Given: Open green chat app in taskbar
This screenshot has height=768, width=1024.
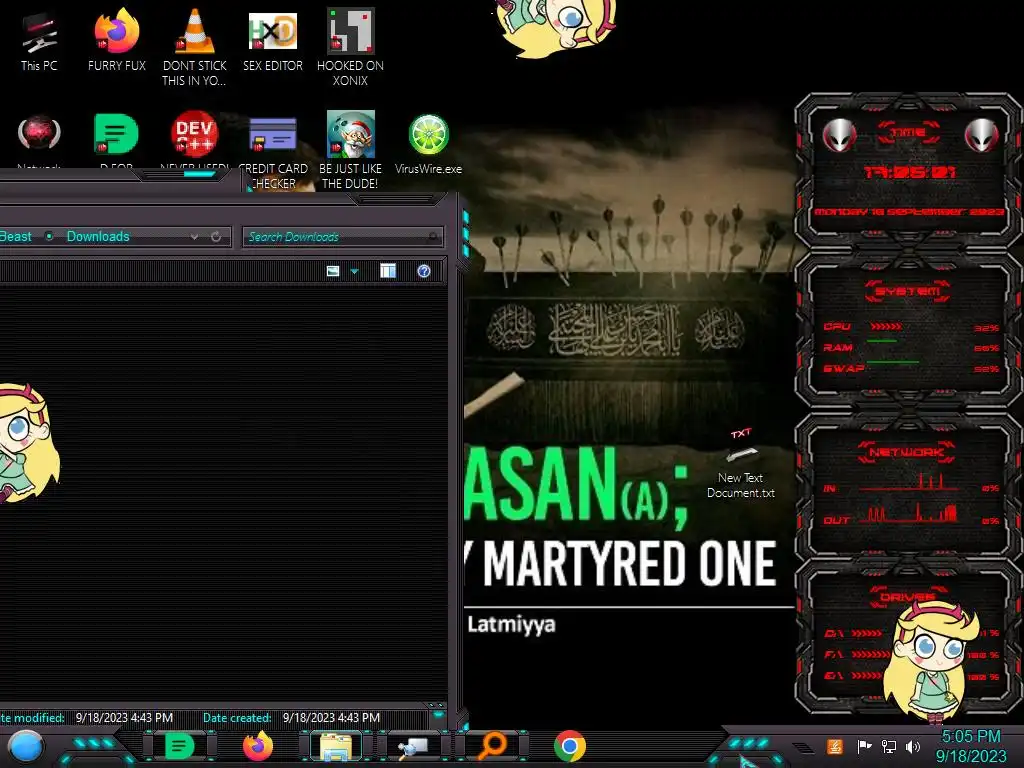Looking at the screenshot, I should point(179,746).
